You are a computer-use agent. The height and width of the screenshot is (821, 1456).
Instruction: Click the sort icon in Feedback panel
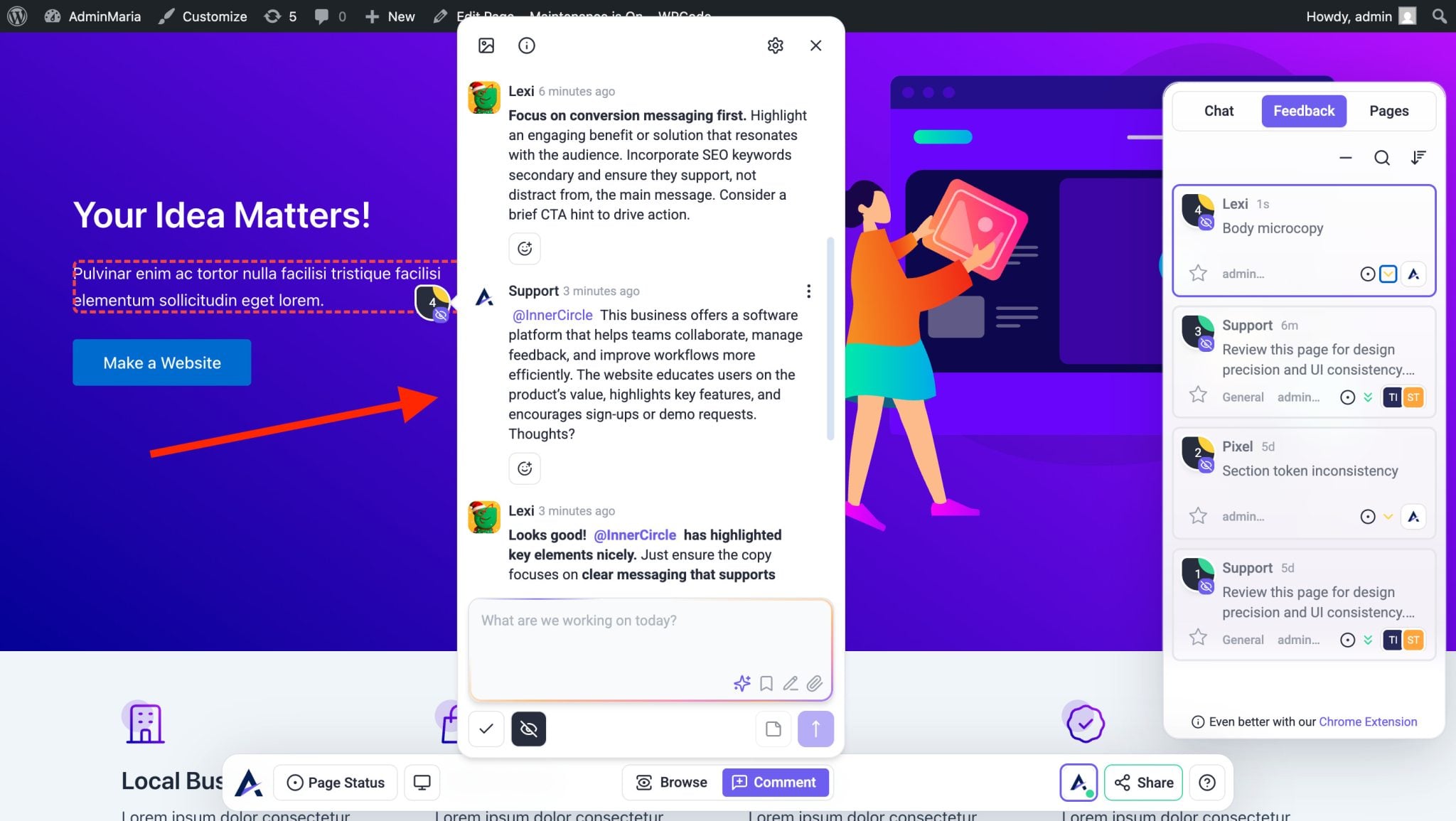[x=1418, y=158]
